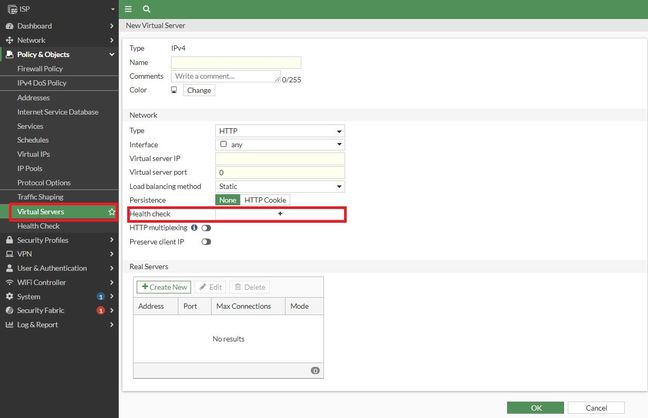Click the OK button

click(535, 408)
